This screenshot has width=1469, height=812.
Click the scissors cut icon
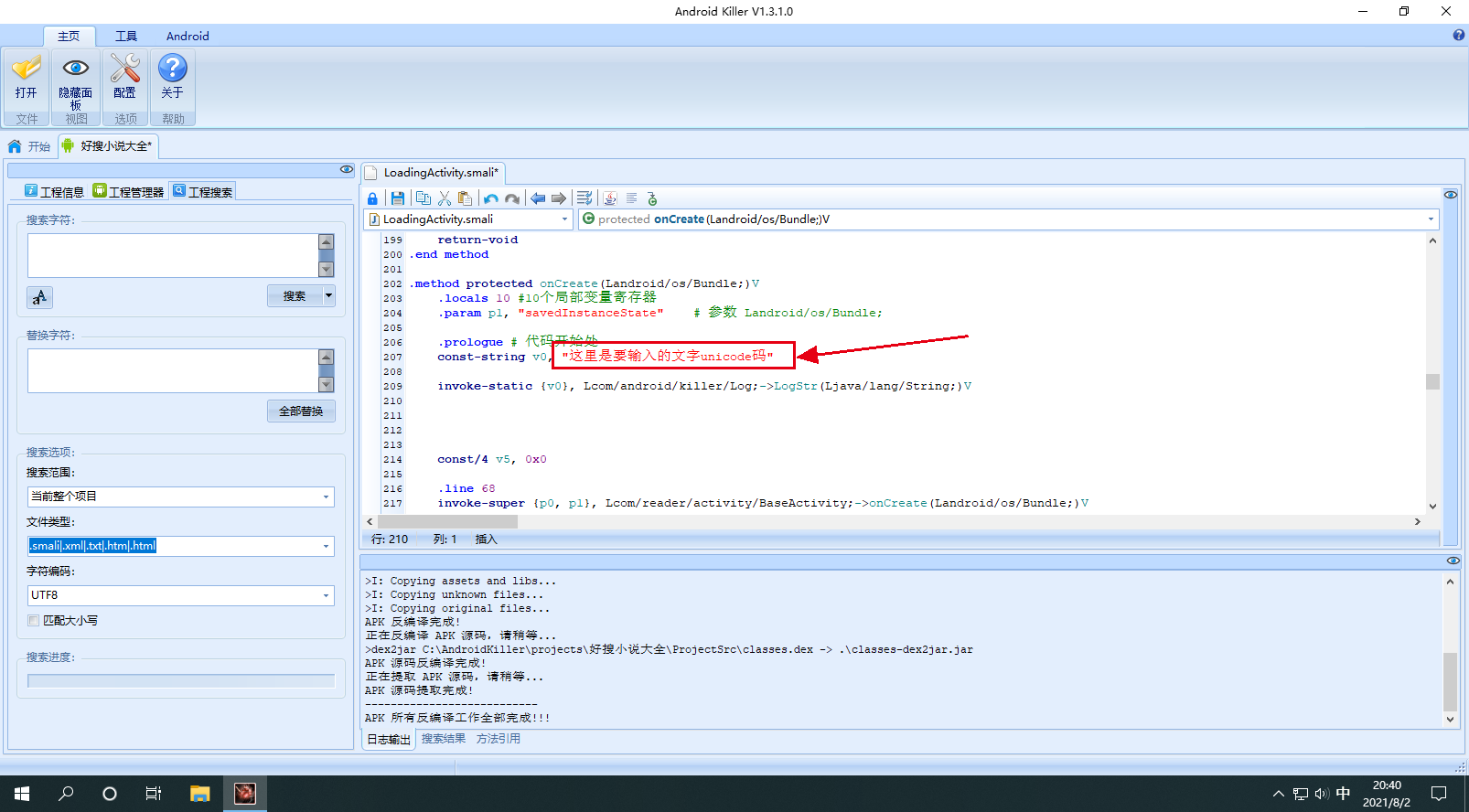click(445, 198)
